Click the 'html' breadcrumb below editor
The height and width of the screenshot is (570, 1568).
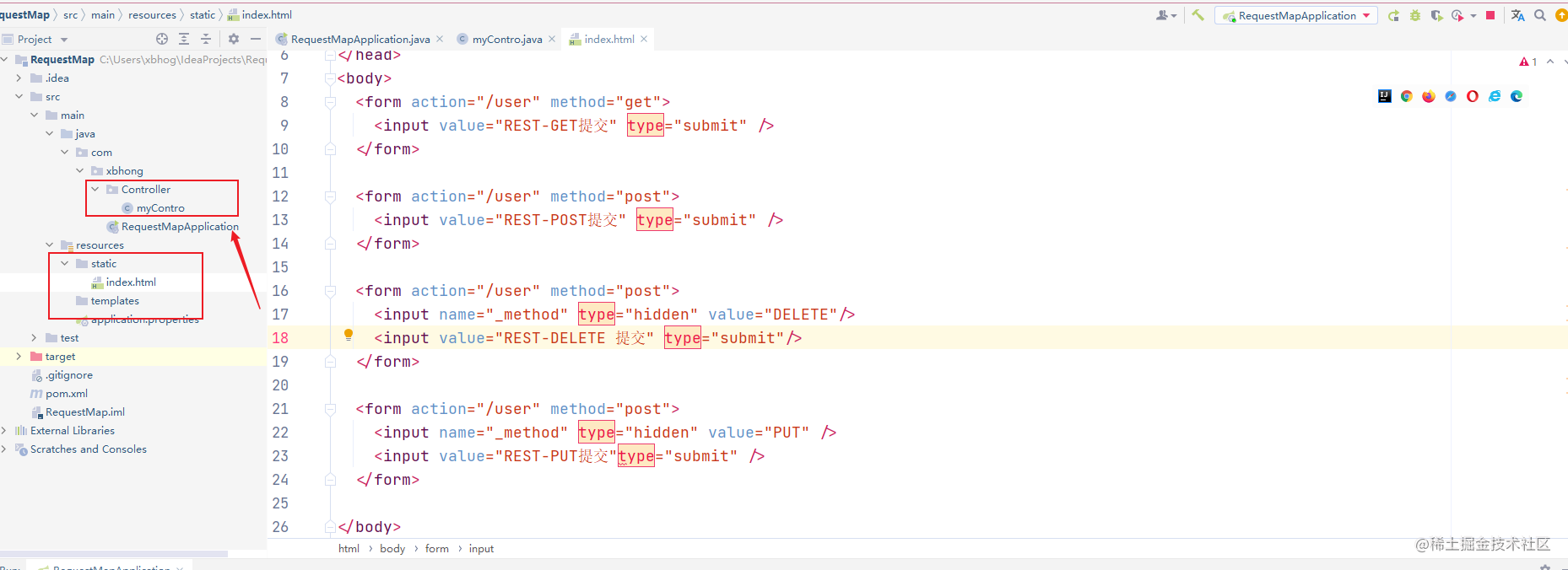click(349, 548)
